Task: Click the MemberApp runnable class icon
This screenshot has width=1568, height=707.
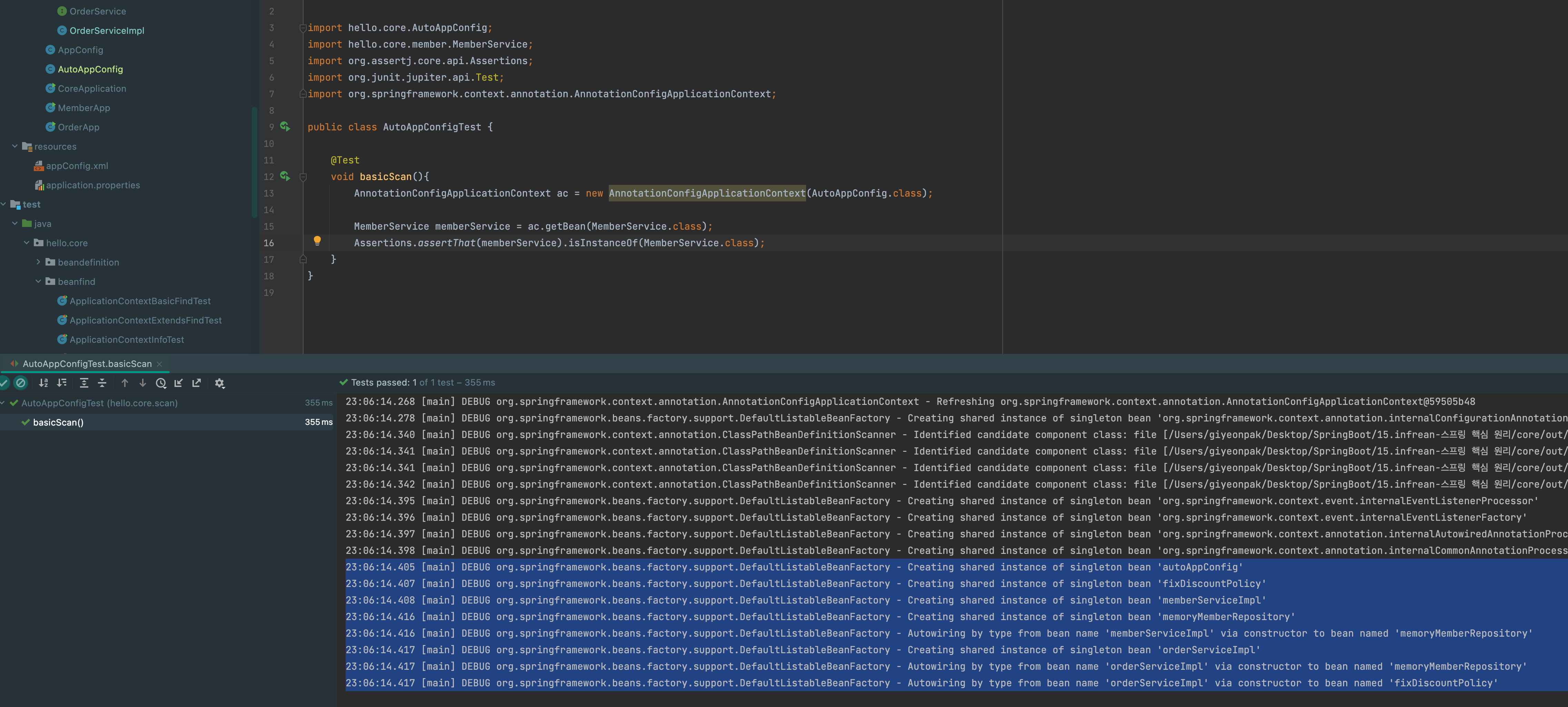Action: point(50,108)
